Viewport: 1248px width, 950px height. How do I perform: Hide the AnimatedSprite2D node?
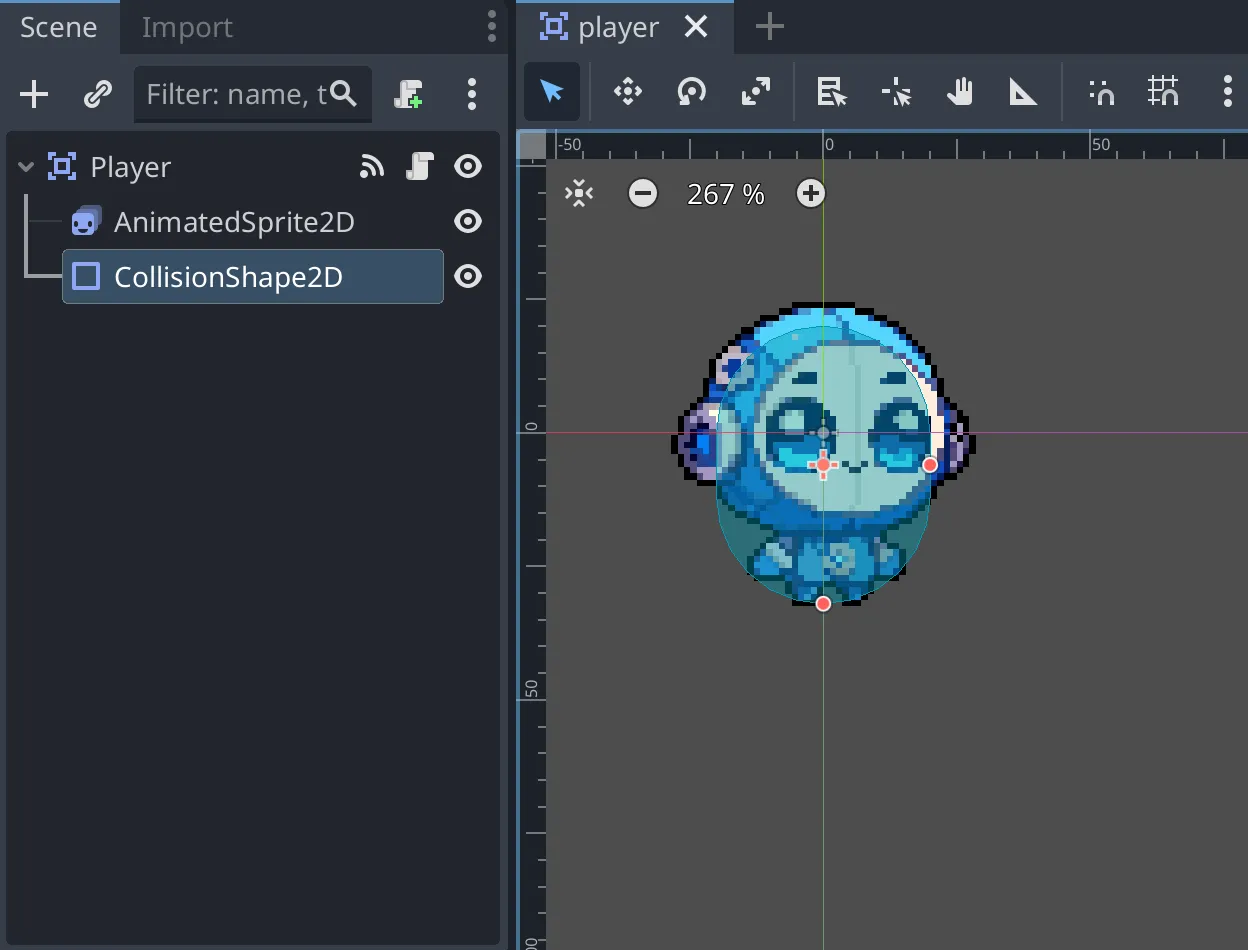[468, 221]
